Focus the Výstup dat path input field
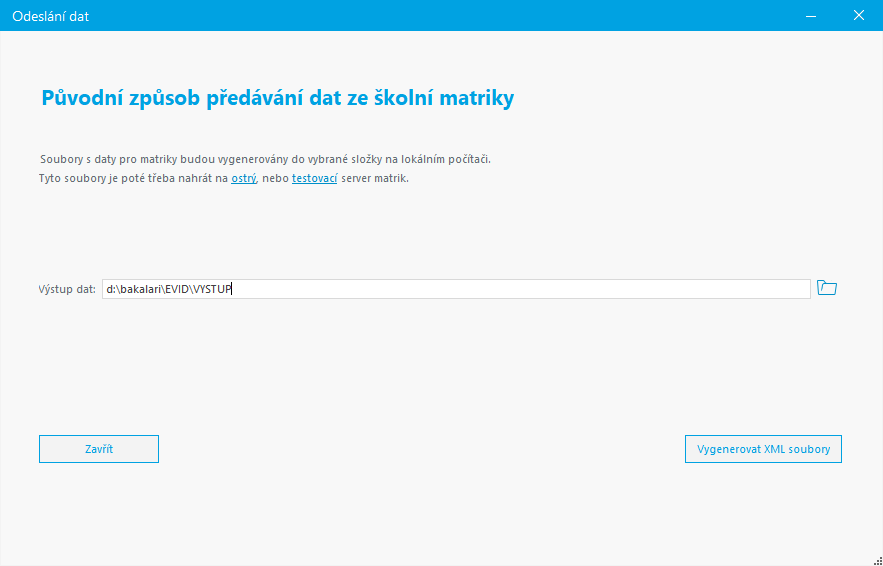The height and width of the screenshot is (566, 883). (x=456, y=289)
